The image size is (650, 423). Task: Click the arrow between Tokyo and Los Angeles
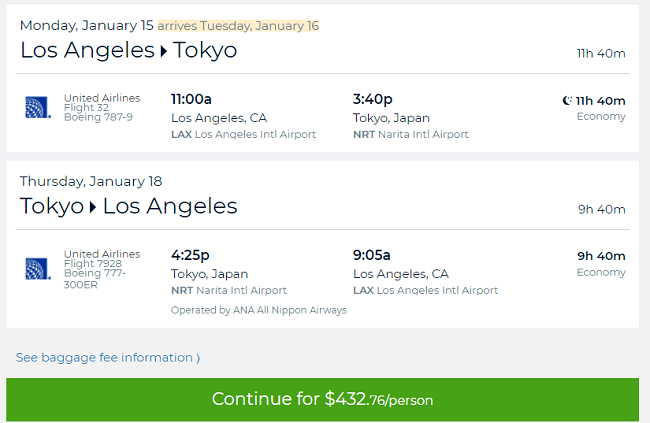[x=93, y=207]
